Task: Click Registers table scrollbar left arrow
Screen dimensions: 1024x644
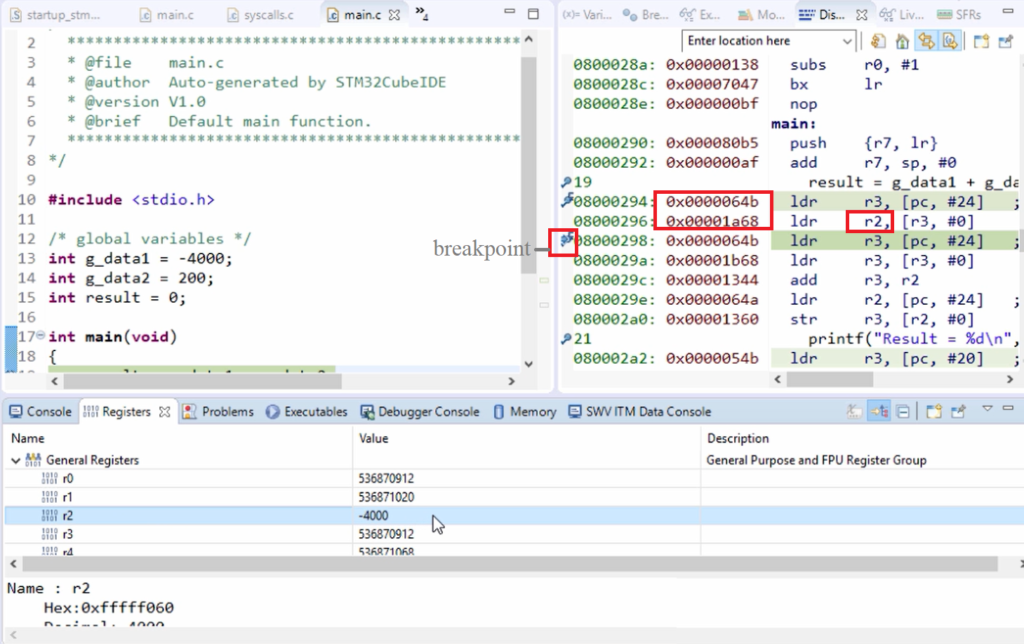Action: tap(13, 564)
